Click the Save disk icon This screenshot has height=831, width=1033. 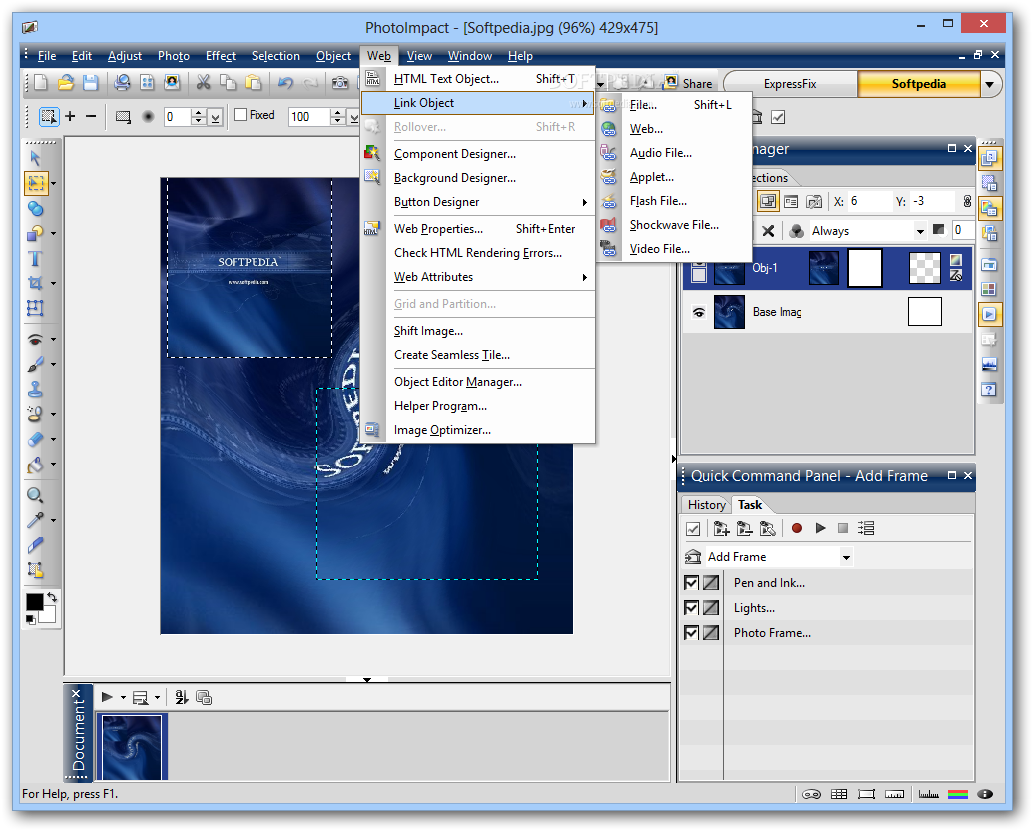pyautogui.click(x=90, y=82)
